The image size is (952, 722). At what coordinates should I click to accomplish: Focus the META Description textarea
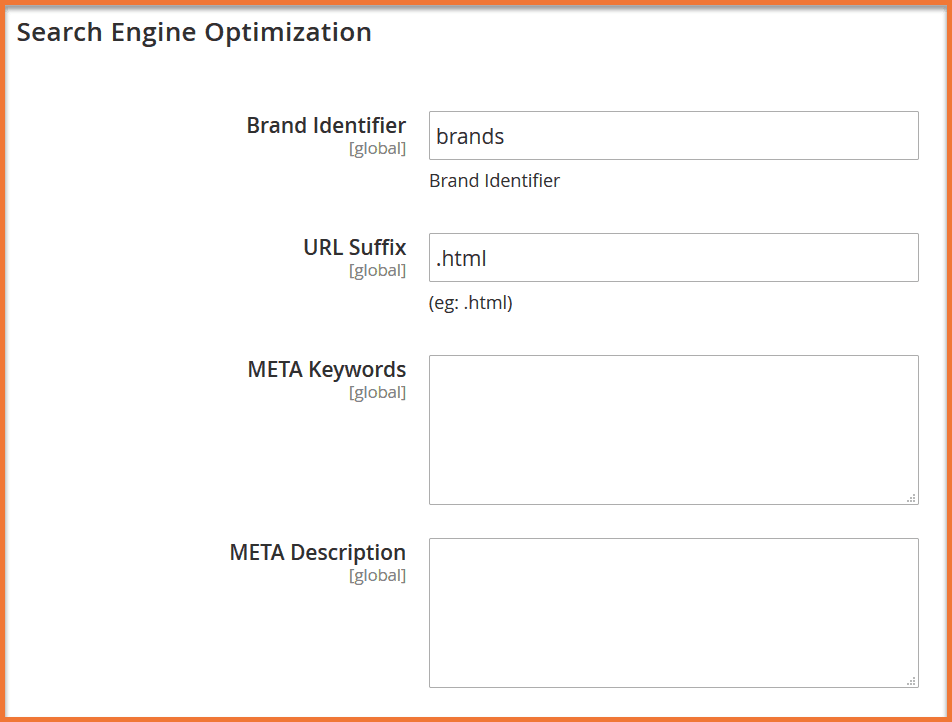(x=673, y=612)
